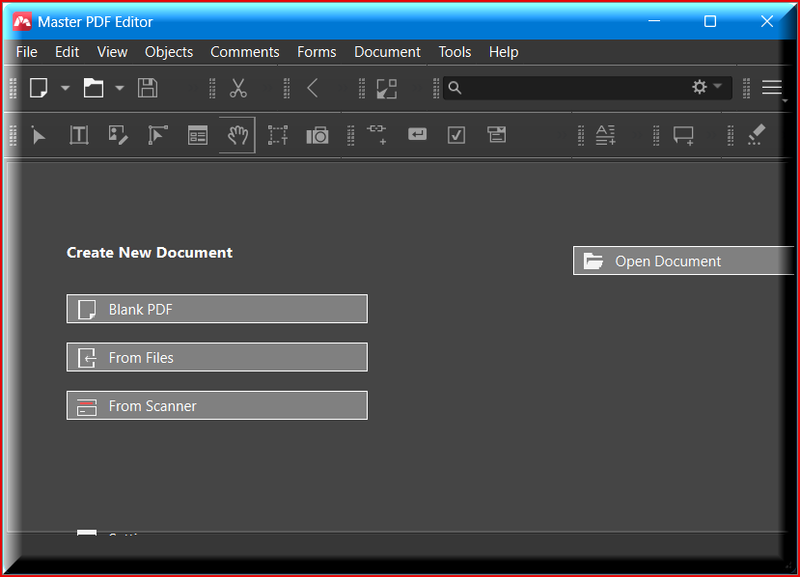Select the Edit vector objects tool

point(158,135)
